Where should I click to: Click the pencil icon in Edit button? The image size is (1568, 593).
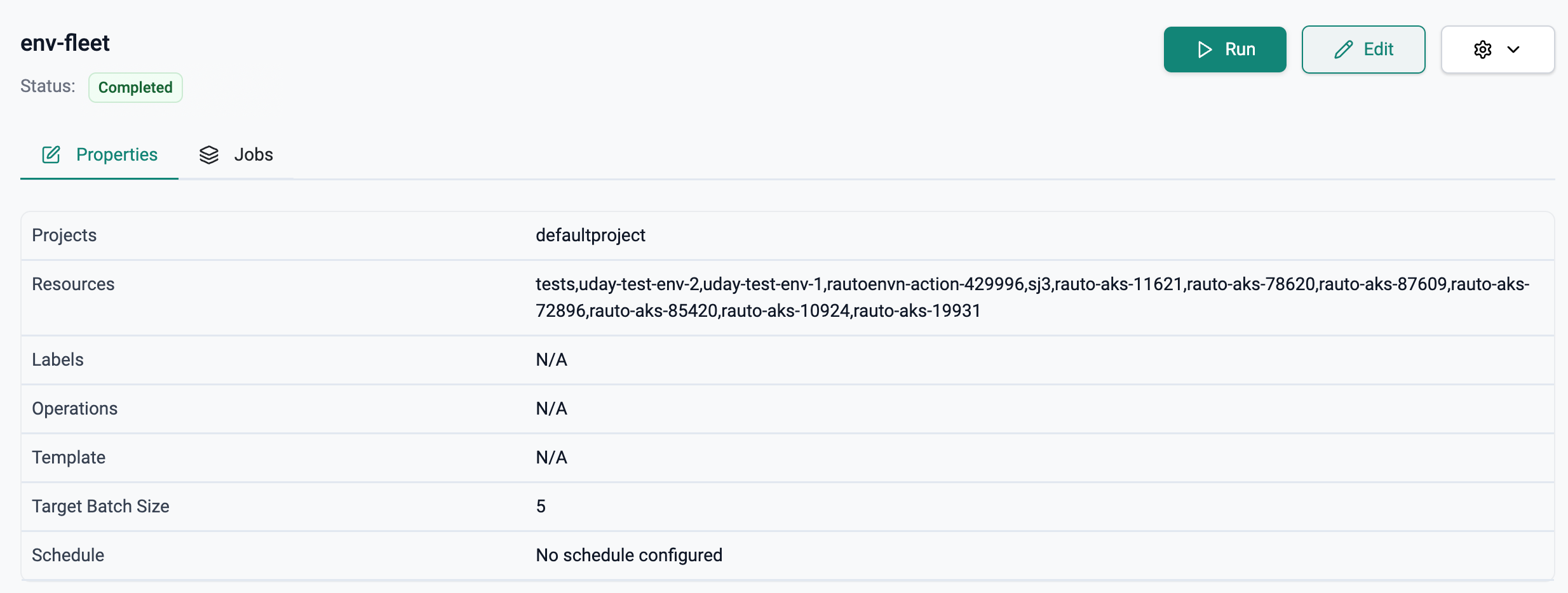click(x=1343, y=50)
